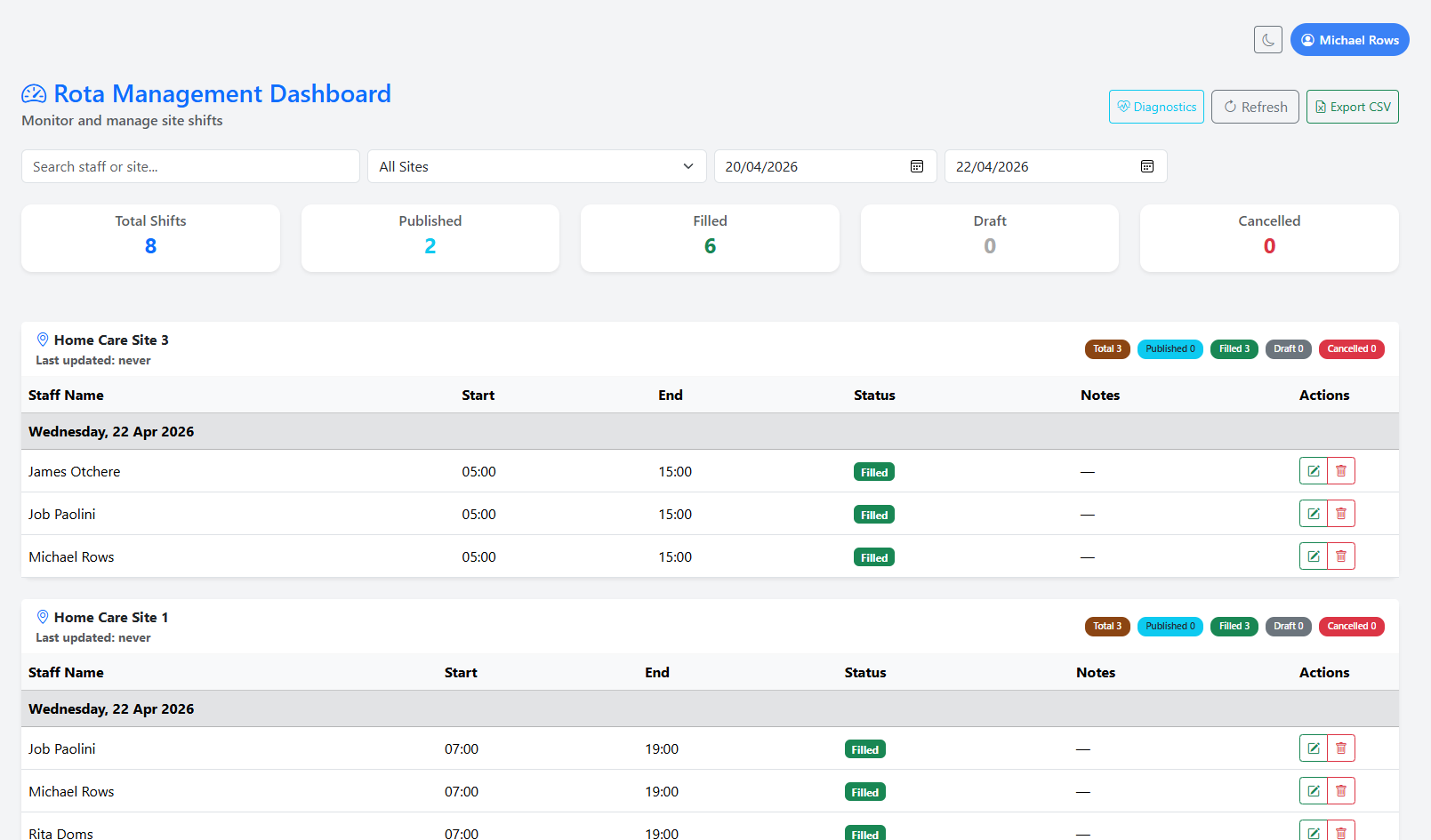Click the location pin icon for Home Care Site 3
The width and height of the screenshot is (1431, 840).
42,340
